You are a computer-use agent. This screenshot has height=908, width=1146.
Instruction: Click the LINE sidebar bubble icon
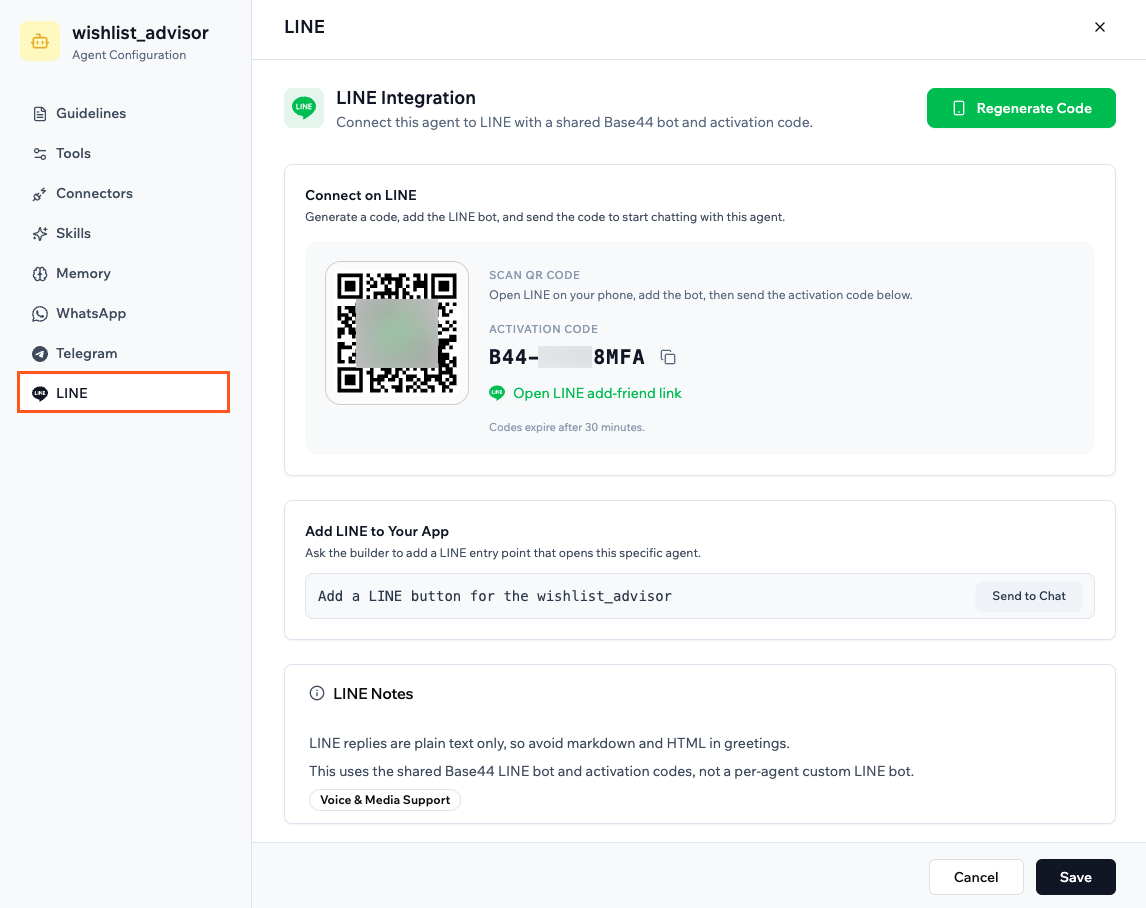point(40,393)
